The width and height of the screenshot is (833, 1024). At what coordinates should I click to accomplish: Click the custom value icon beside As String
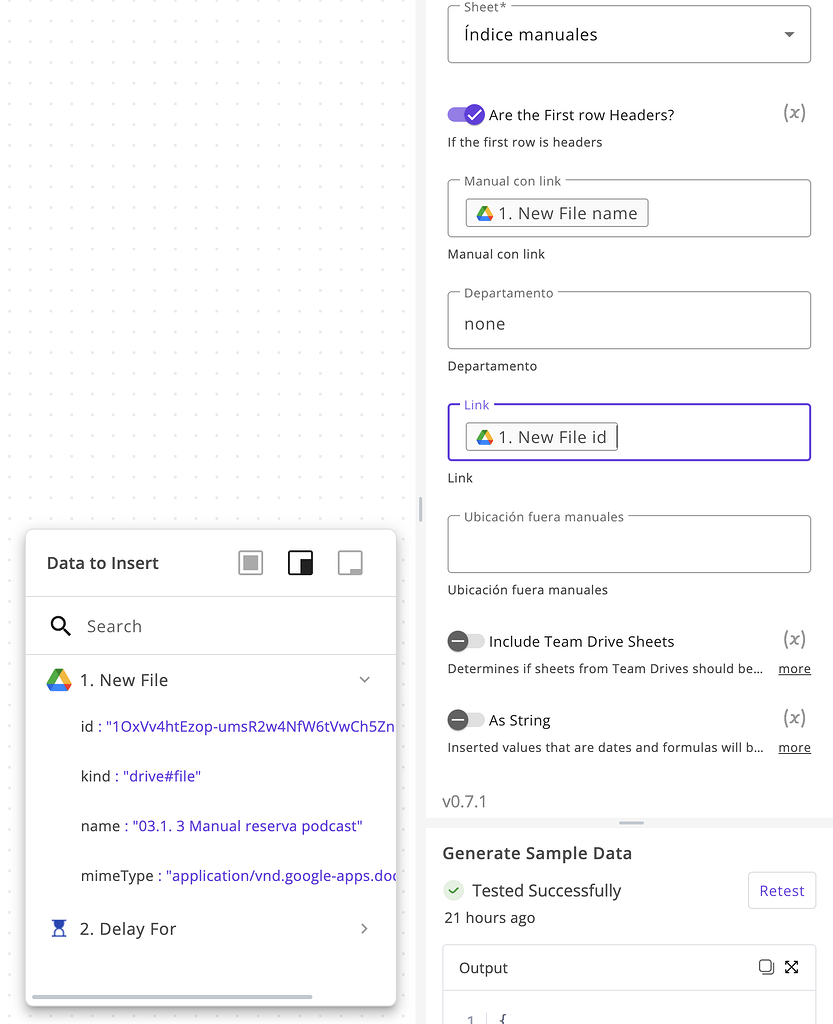pos(794,719)
